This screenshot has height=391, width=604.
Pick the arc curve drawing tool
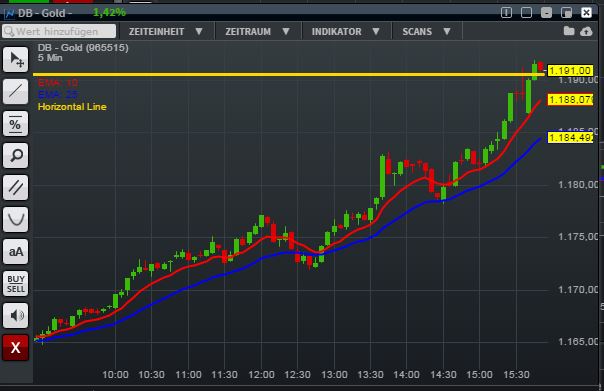(x=15, y=220)
